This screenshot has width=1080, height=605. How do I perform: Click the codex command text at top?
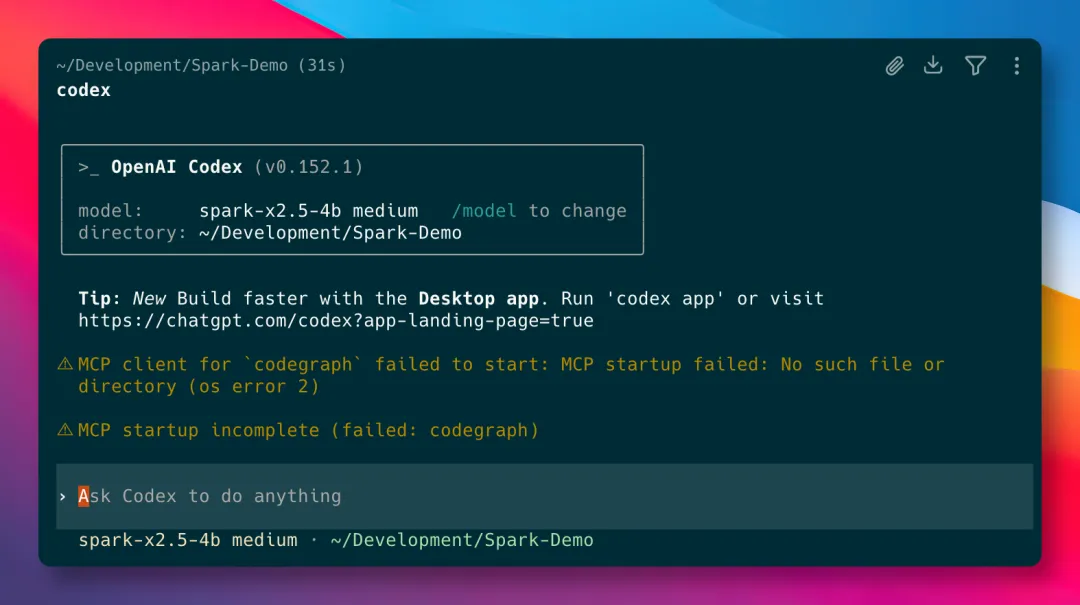tap(83, 90)
